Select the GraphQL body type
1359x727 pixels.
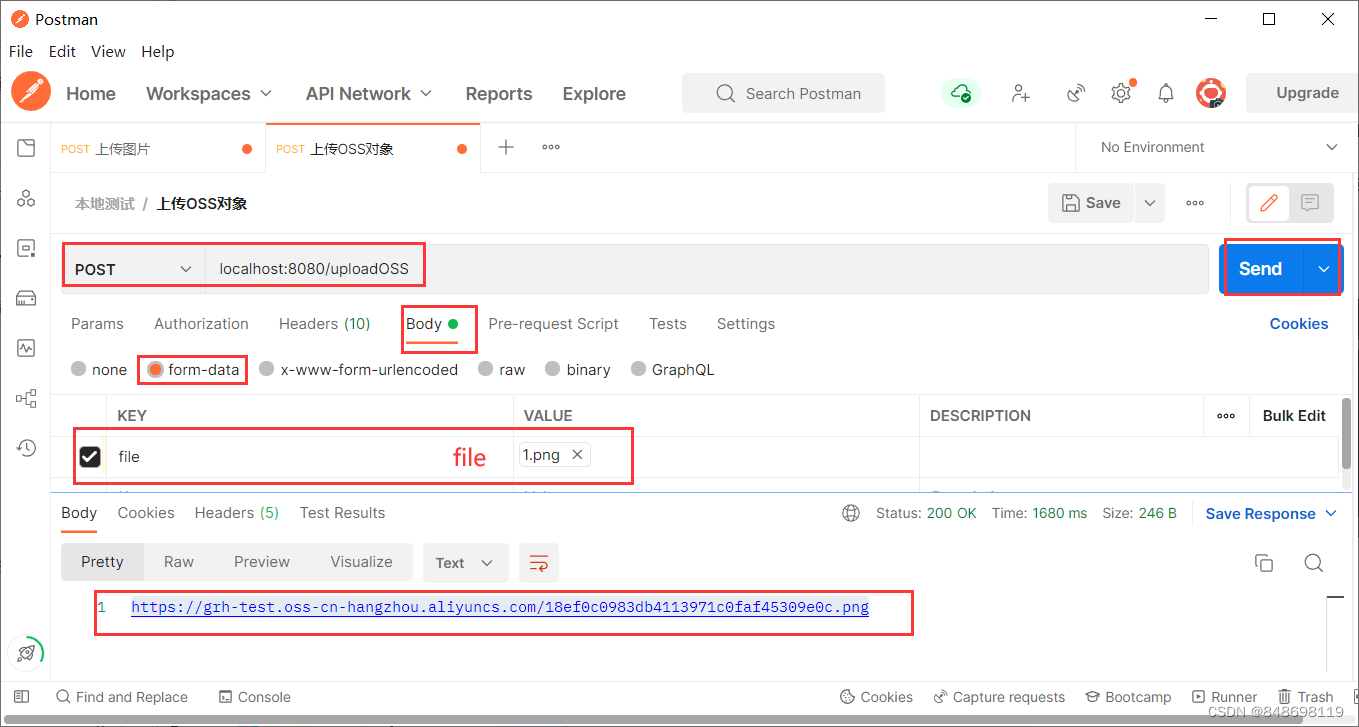pos(638,369)
